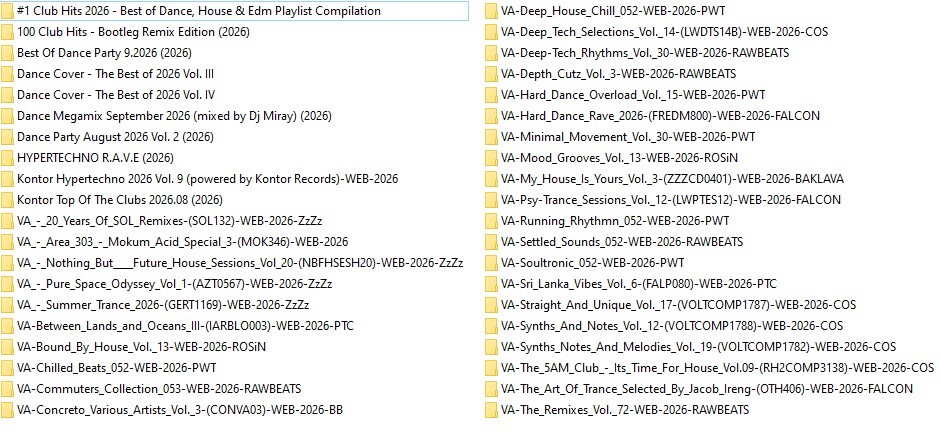Select 'Dance Cover - The Best of 2026 Vol. IV'
The width and height of the screenshot is (941, 438).
(x=116, y=95)
